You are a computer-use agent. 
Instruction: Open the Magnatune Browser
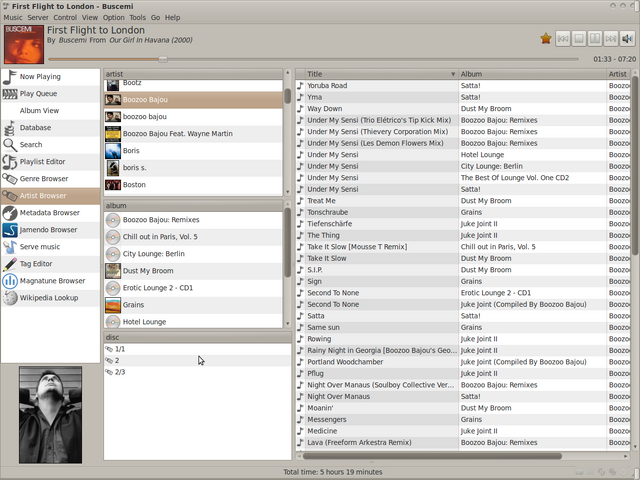tap(51, 281)
